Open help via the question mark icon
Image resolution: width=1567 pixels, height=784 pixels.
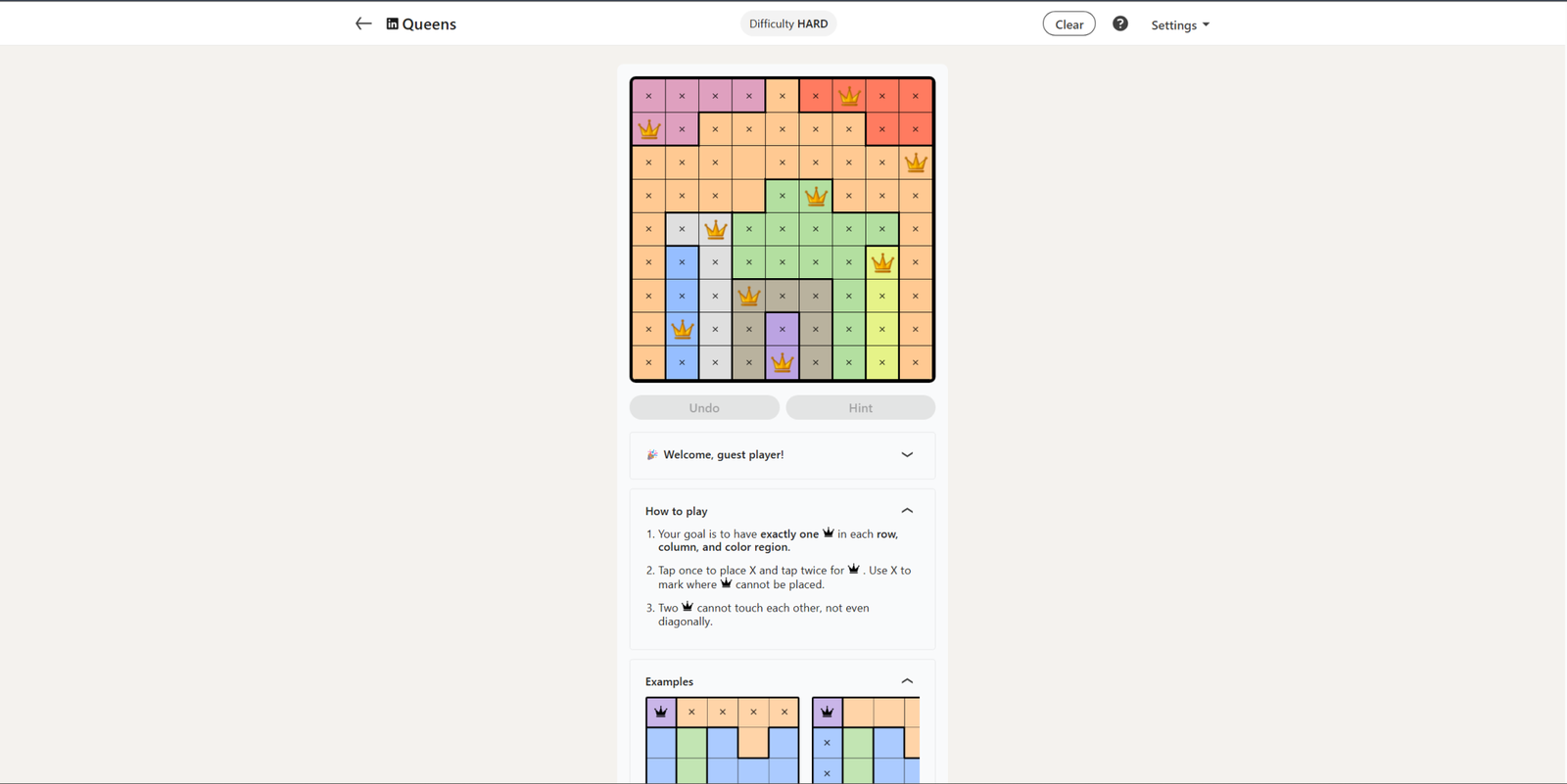coord(1119,23)
